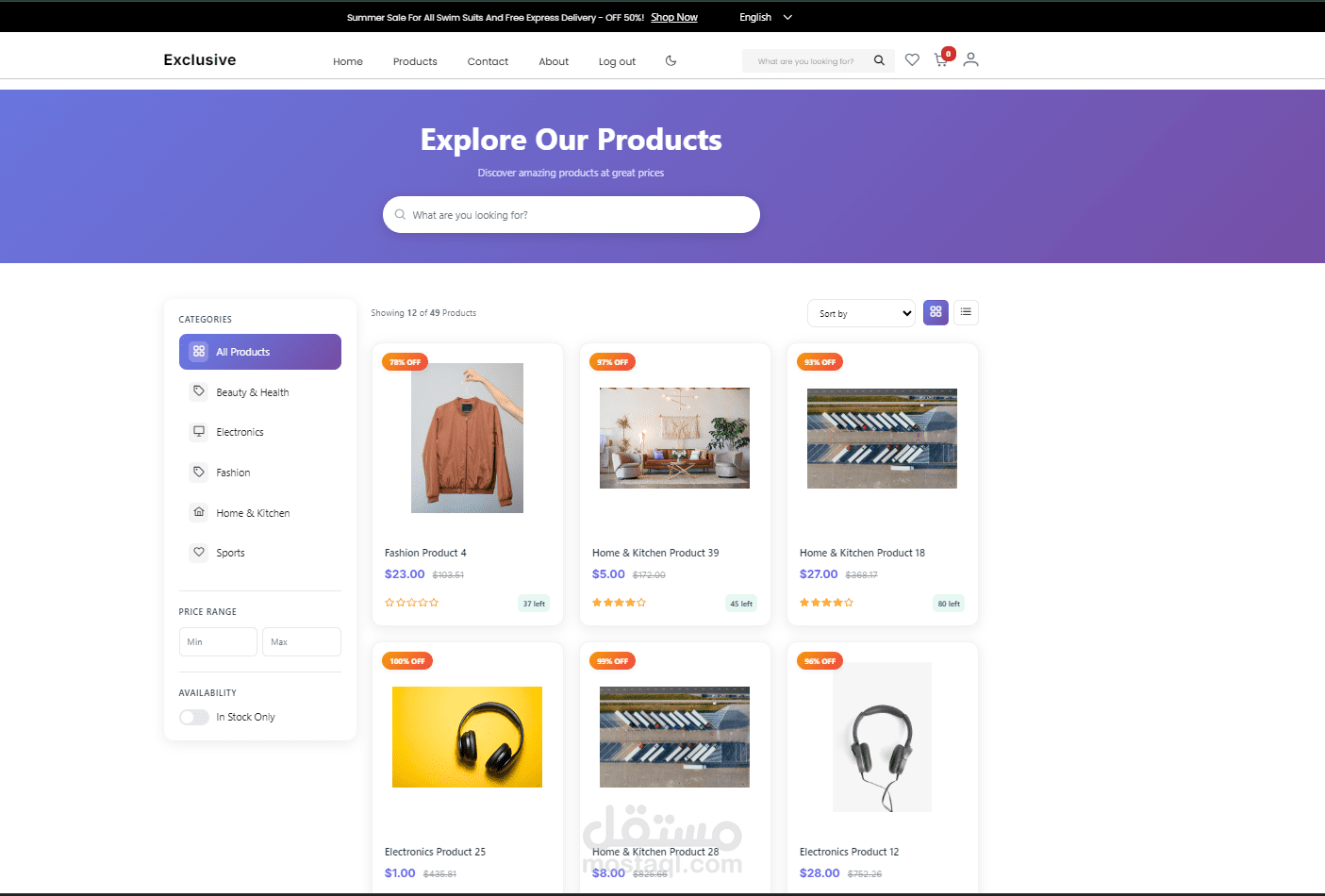Open the user account icon

coord(970,59)
